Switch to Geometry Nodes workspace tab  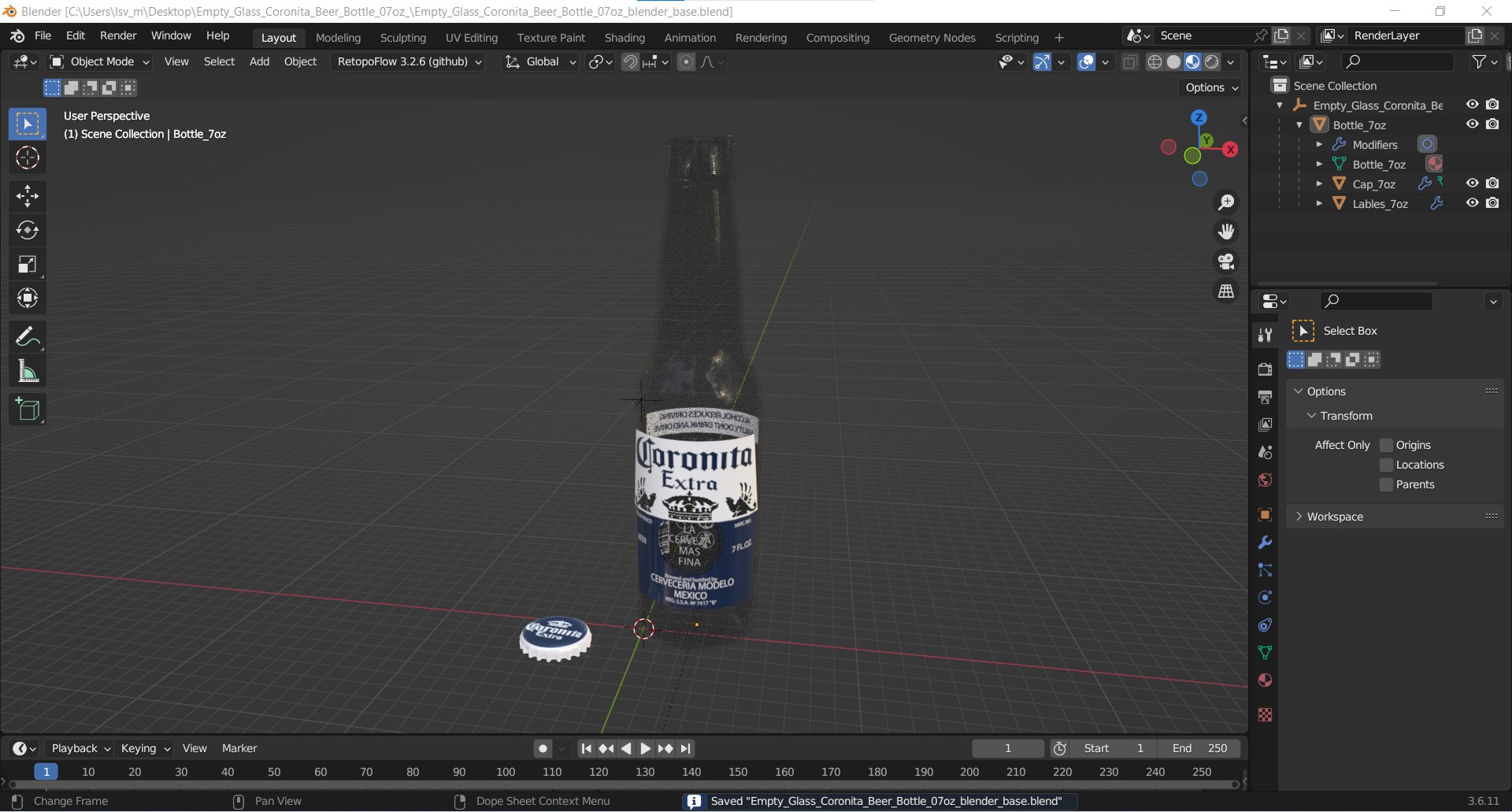932,38
